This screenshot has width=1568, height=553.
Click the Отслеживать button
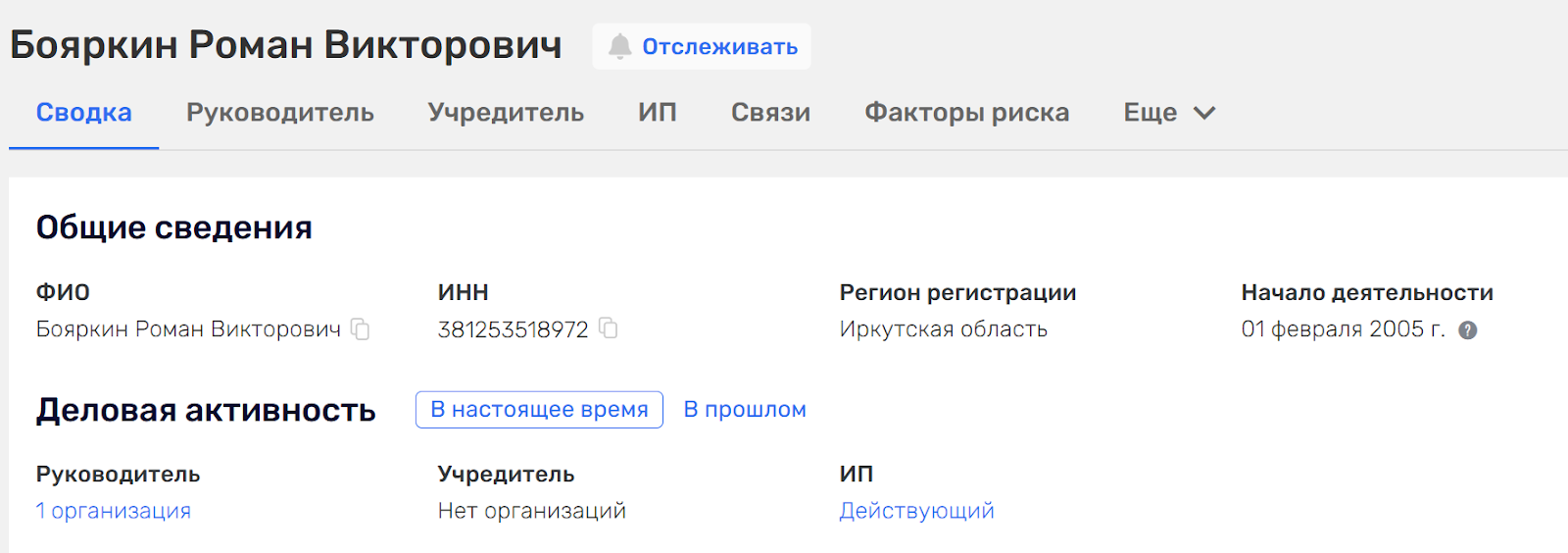[x=702, y=46]
